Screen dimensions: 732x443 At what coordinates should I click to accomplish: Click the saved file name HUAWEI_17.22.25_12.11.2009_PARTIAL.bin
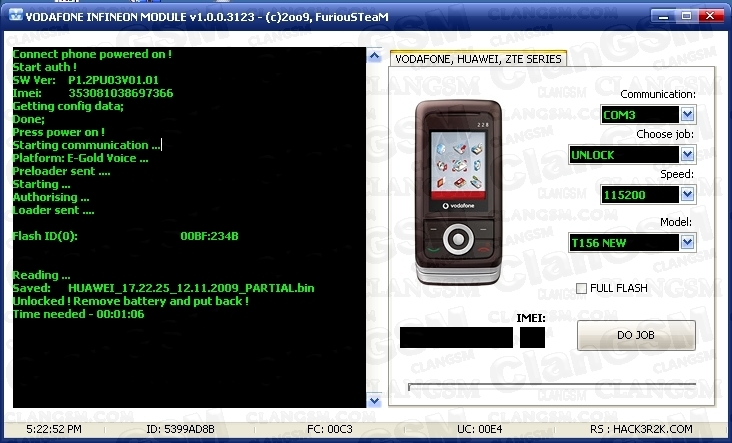coord(191,288)
